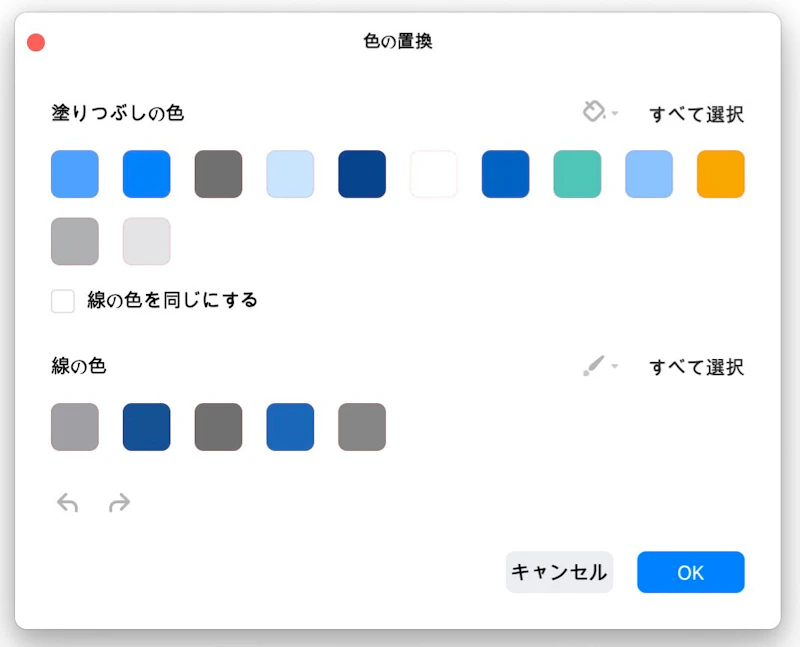Viewport: 800px width, 647px height.
Task: Select the first gray line color swatch
Action: click(x=74, y=426)
